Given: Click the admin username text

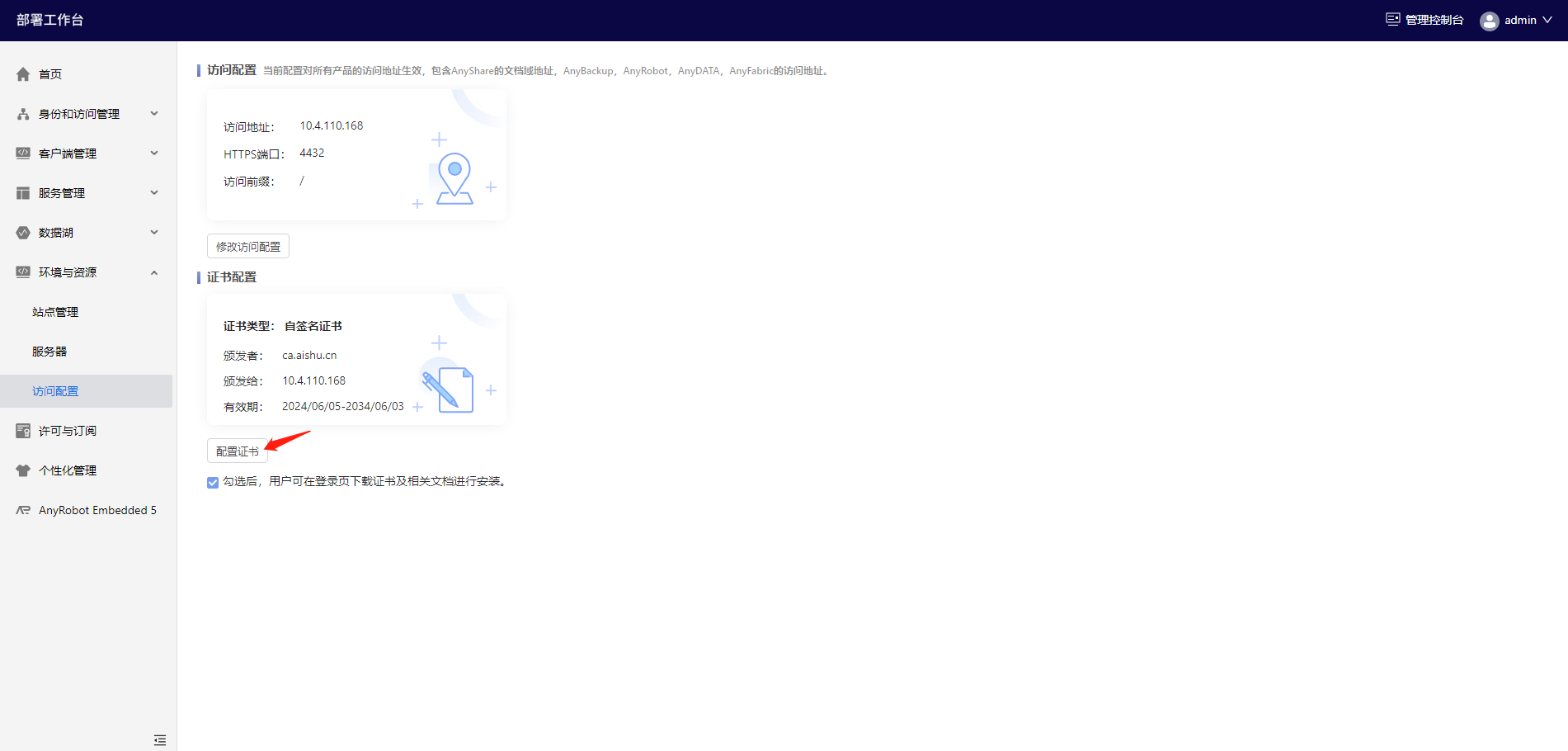Looking at the screenshot, I should coord(1520,20).
